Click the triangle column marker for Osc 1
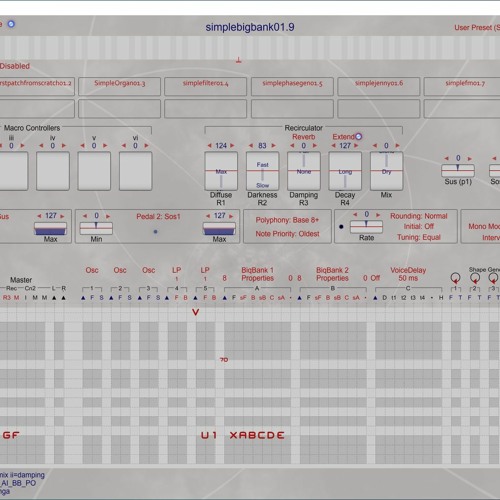The width and height of the screenshot is (500, 500). pos(83,298)
